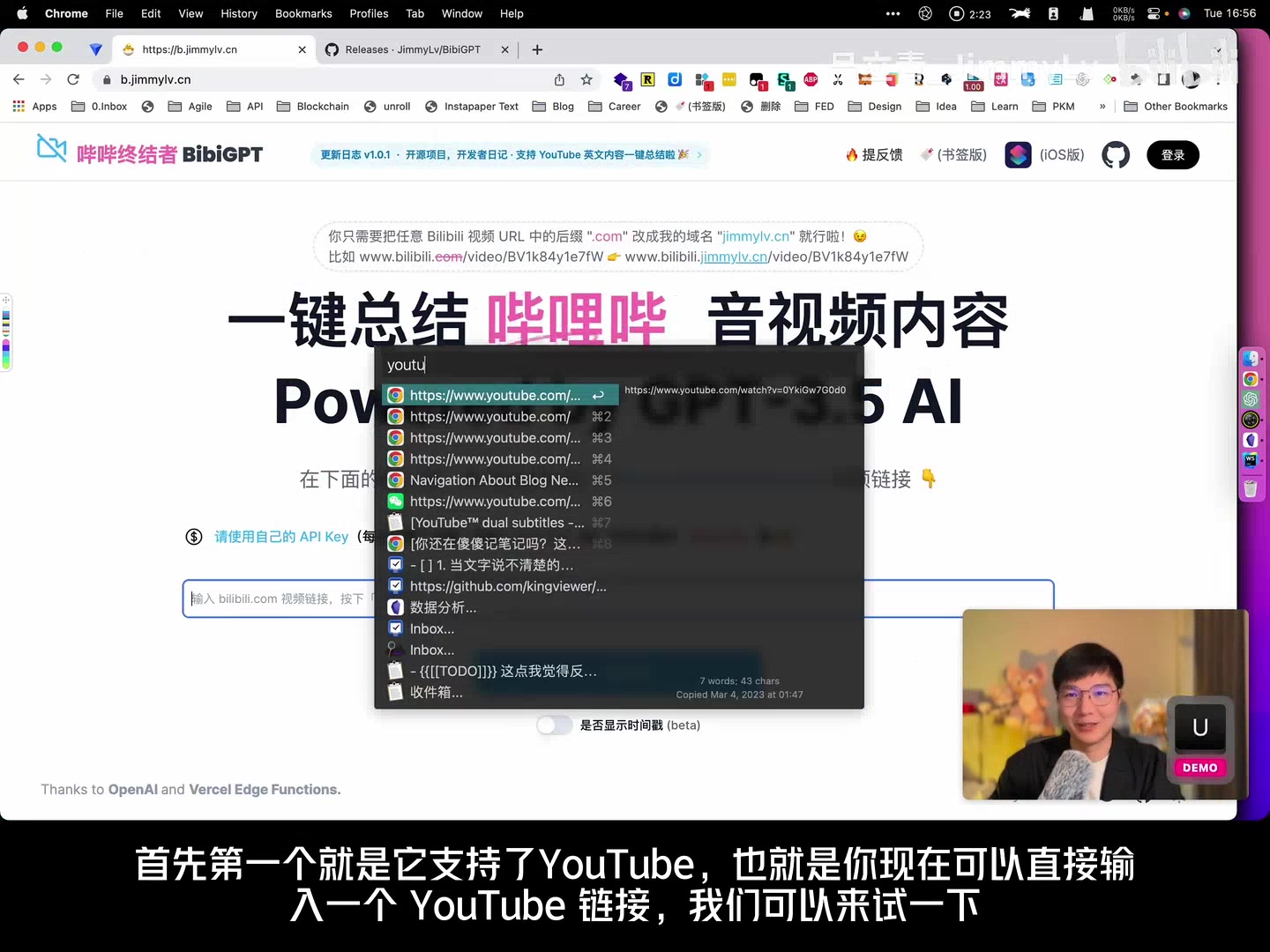Bookmark the page with the star icon

tap(586, 79)
